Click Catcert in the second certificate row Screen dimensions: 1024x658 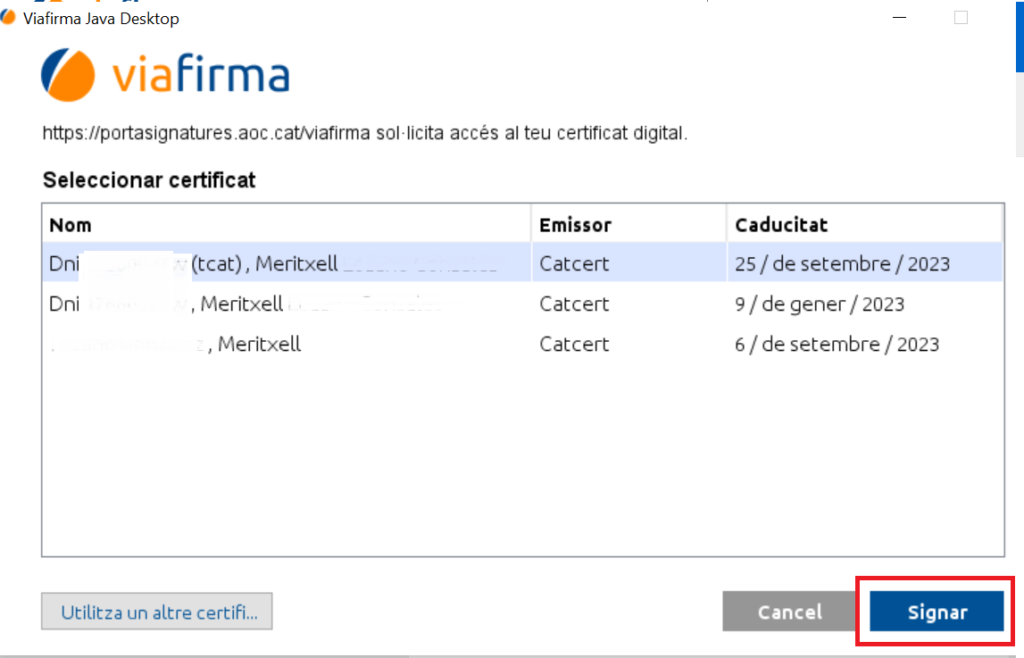pyautogui.click(x=574, y=304)
